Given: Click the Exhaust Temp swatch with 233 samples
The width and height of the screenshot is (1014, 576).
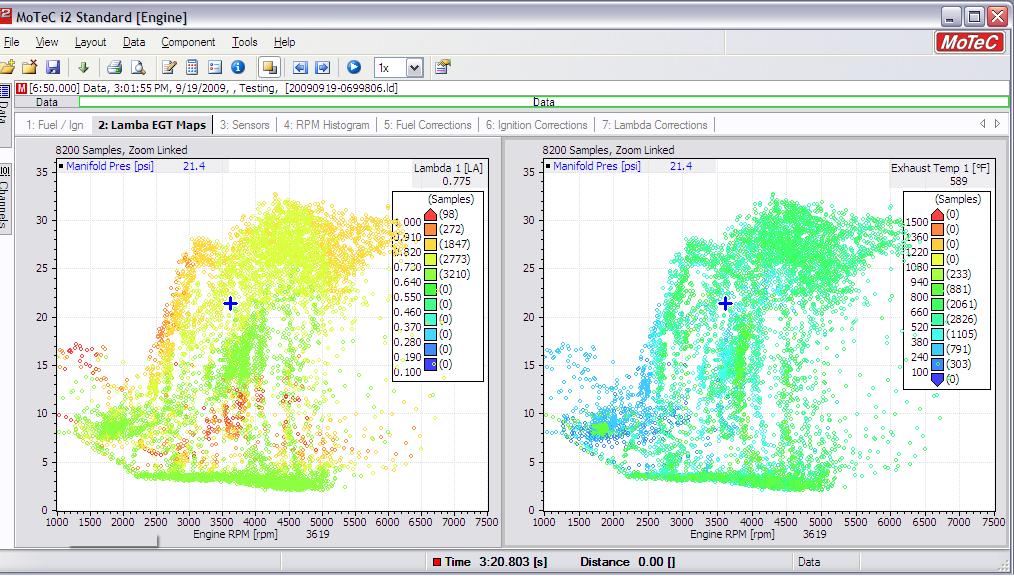Looking at the screenshot, I should point(937,274).
